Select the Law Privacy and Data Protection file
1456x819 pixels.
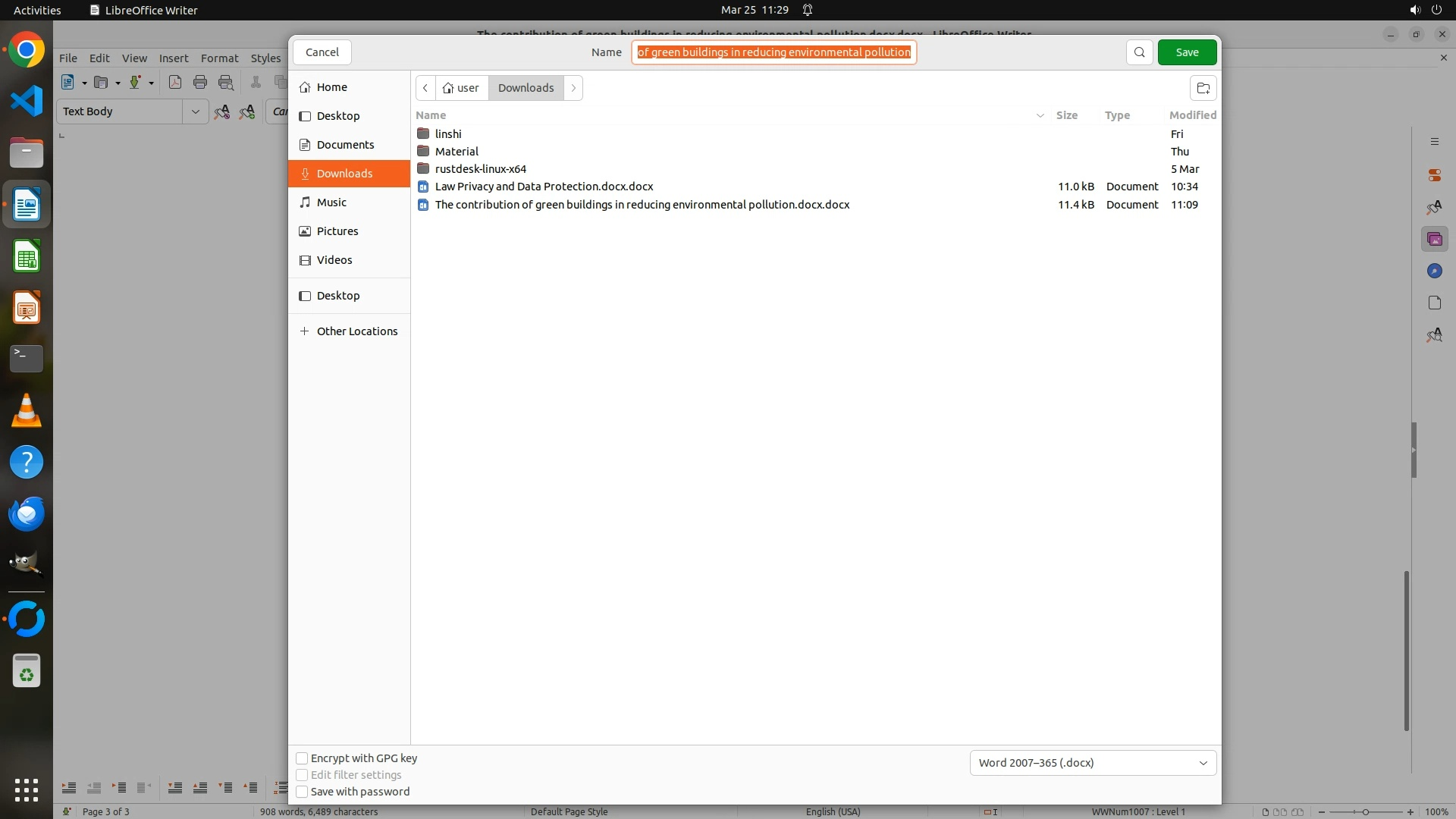(x=544, y=187)
